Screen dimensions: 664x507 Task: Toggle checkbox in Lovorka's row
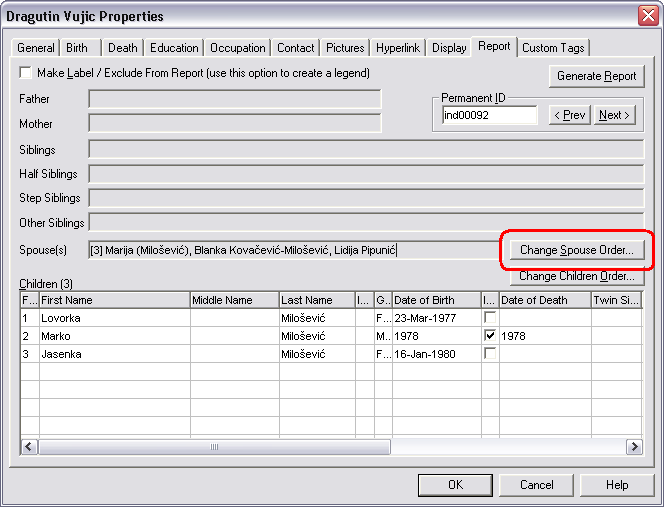pyautogui.click(x=489, y=318)
